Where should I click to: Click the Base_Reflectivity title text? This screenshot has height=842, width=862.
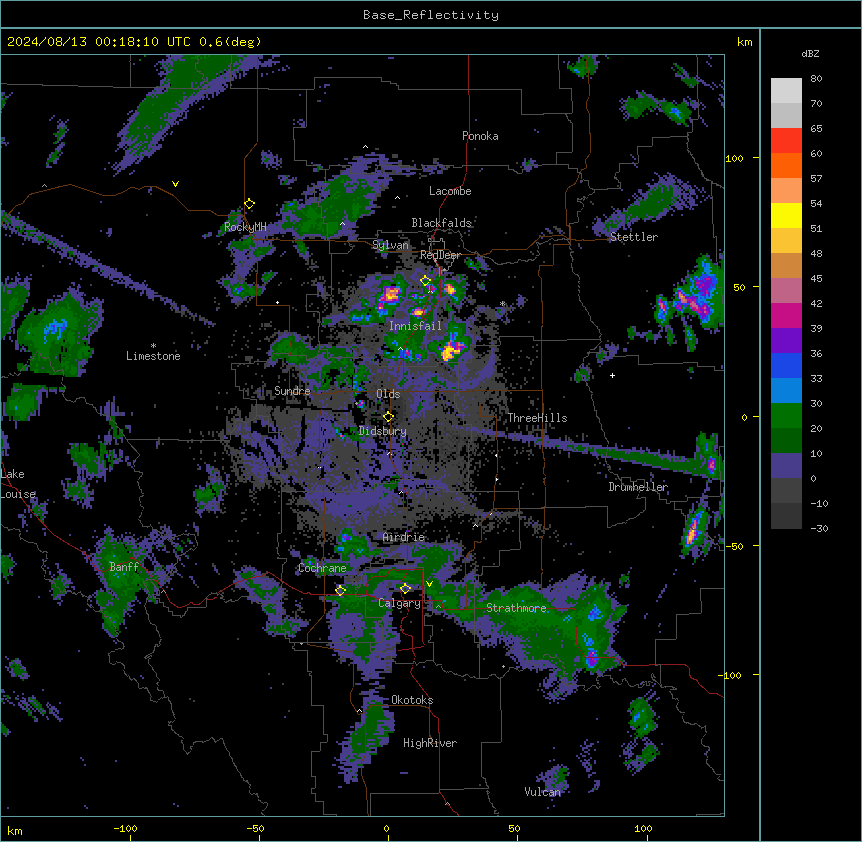pyautogui.click(x=431, y=15)
